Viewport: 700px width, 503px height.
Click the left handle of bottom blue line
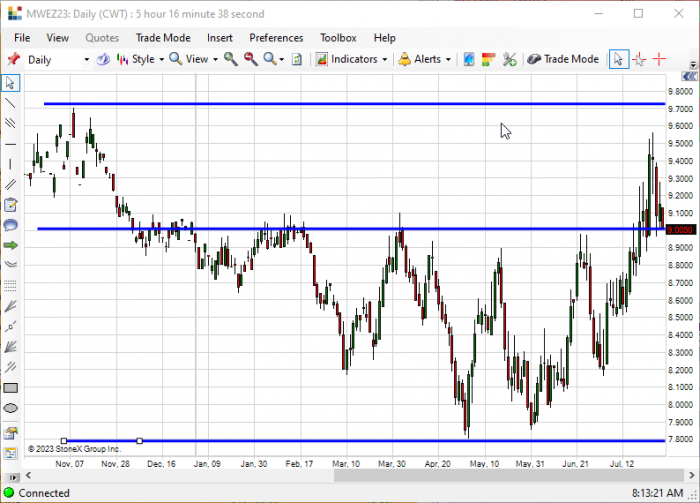(x=64, y=441)
